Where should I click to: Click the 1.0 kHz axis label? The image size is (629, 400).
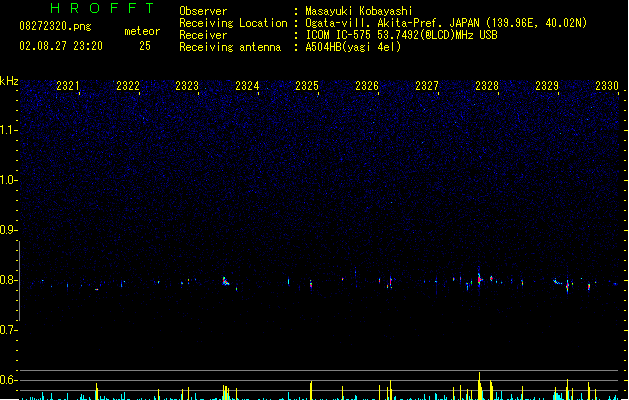coord(8,180)
